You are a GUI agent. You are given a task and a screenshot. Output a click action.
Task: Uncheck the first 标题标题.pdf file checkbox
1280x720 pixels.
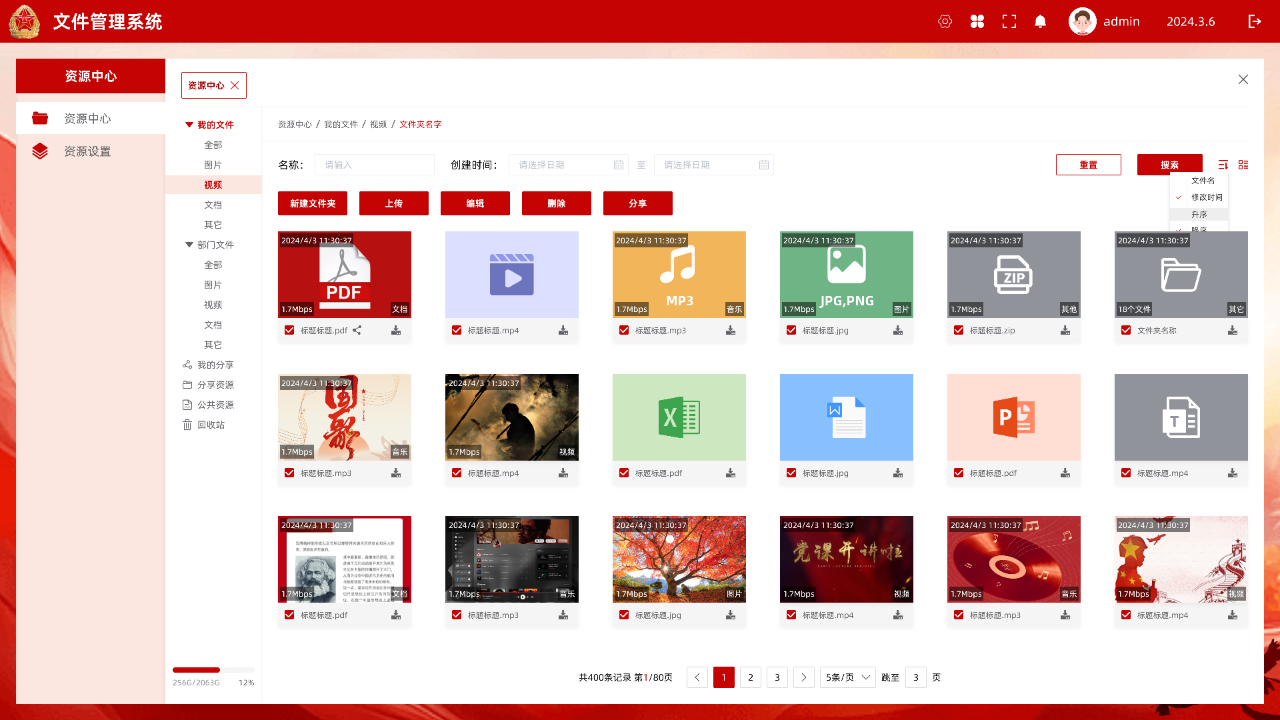point(289,330)
